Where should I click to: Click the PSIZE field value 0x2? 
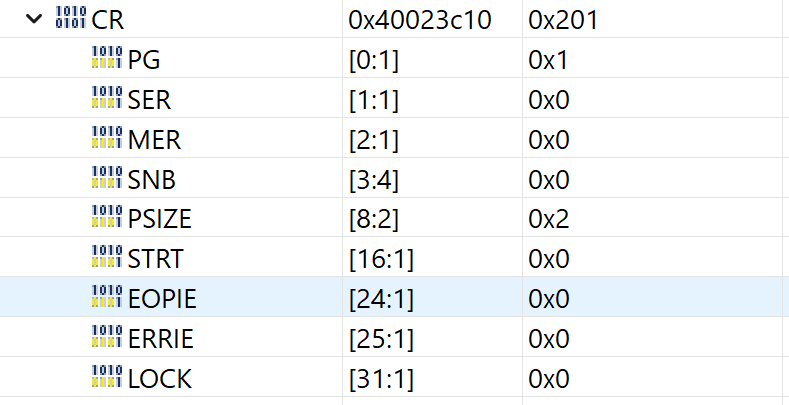[549, 219]
